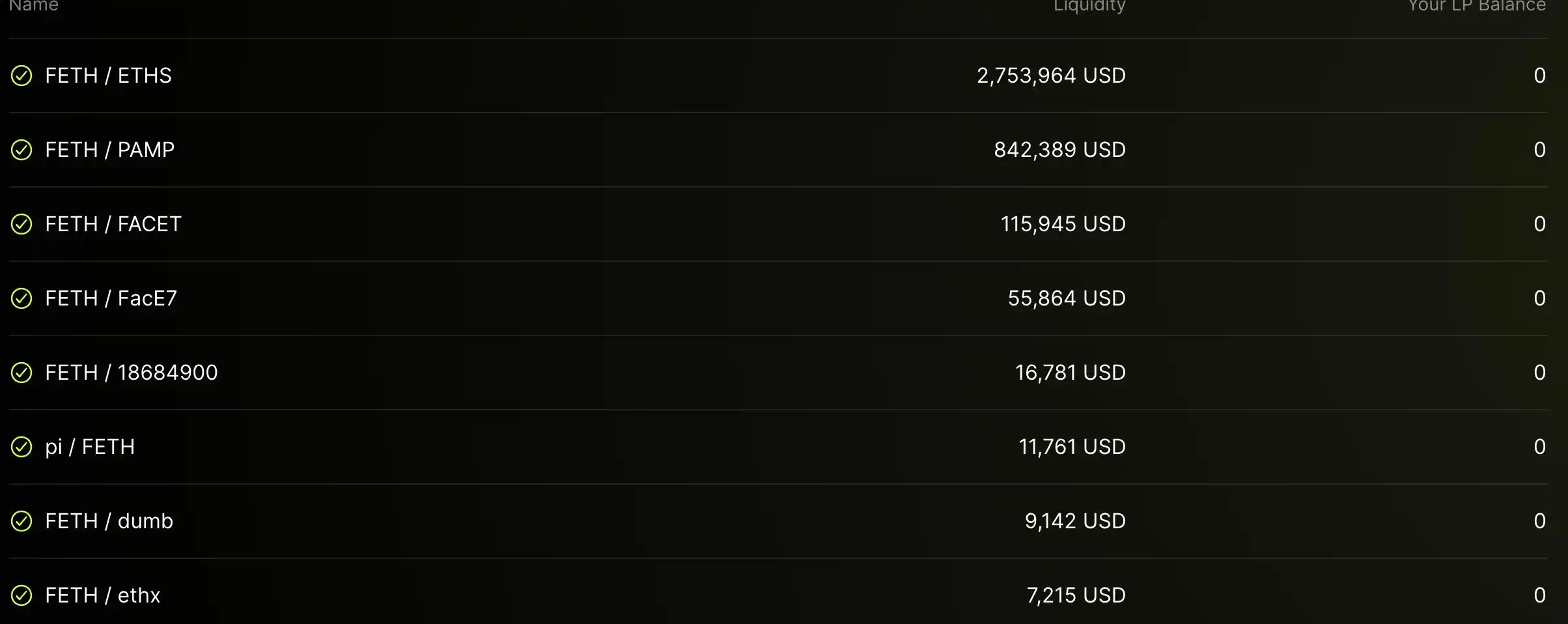1568x624 pixels.
Task: Sort by Your LP Balance column header
Action: point(1476,6)
